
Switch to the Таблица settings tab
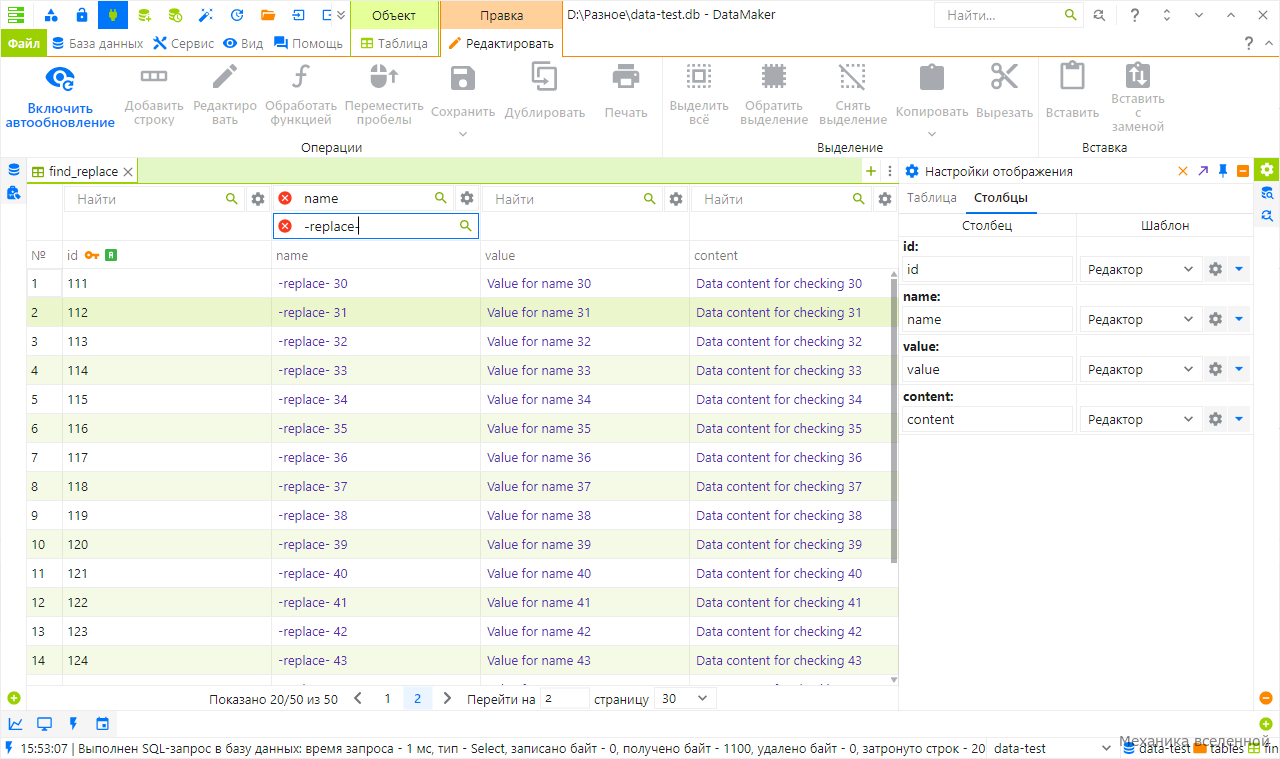(932, 197)
